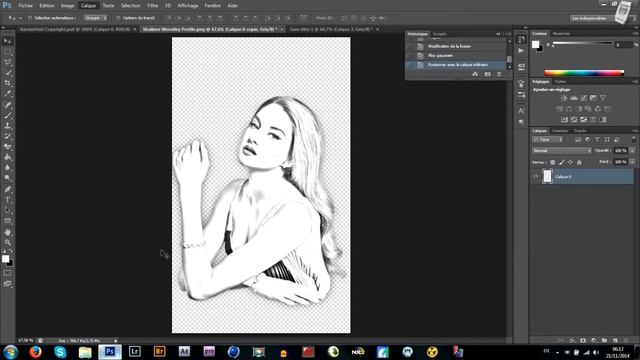This screenshot has width=640, height=360.
Task: Set history brush source for Flou gaussien
Action: [x=411, y=56]
